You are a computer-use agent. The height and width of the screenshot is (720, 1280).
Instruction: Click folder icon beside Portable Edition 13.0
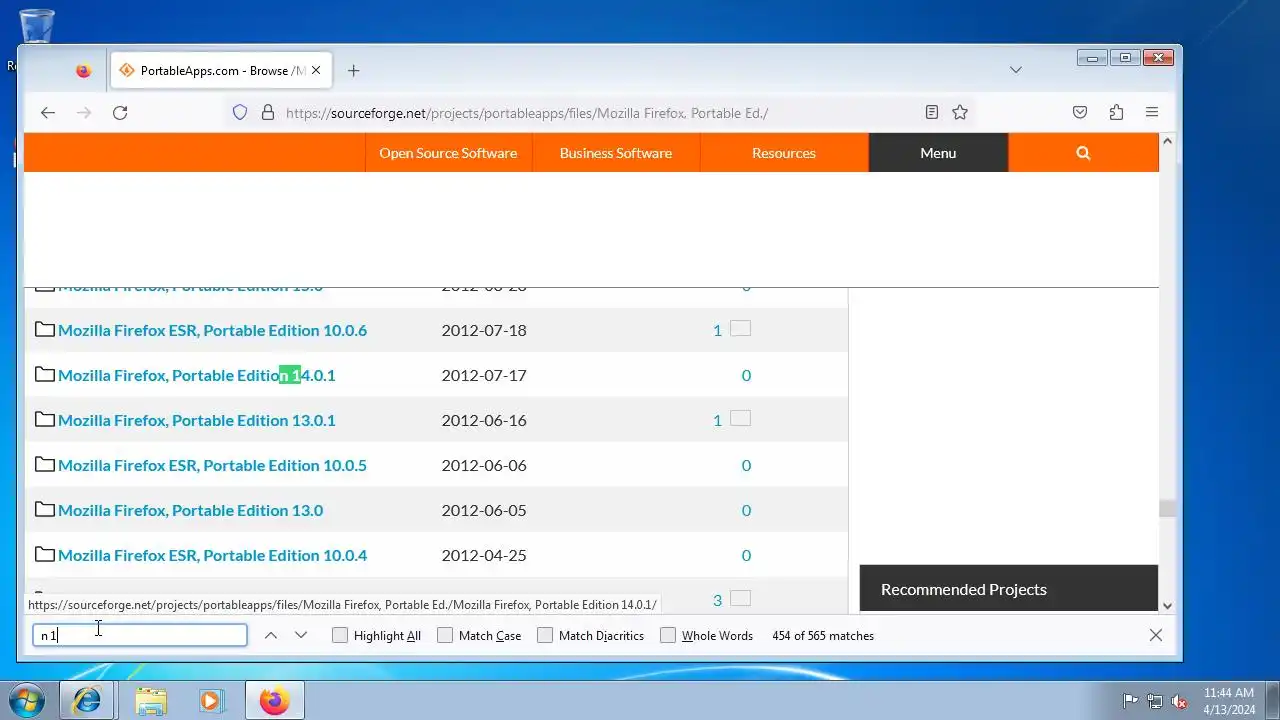coord(44,509)
